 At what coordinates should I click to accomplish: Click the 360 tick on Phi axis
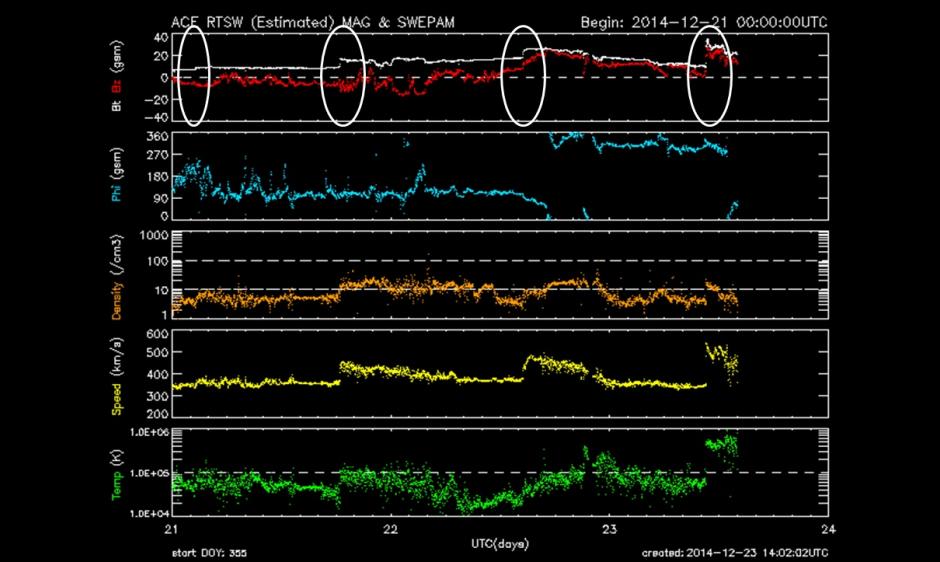coord(155,136)
